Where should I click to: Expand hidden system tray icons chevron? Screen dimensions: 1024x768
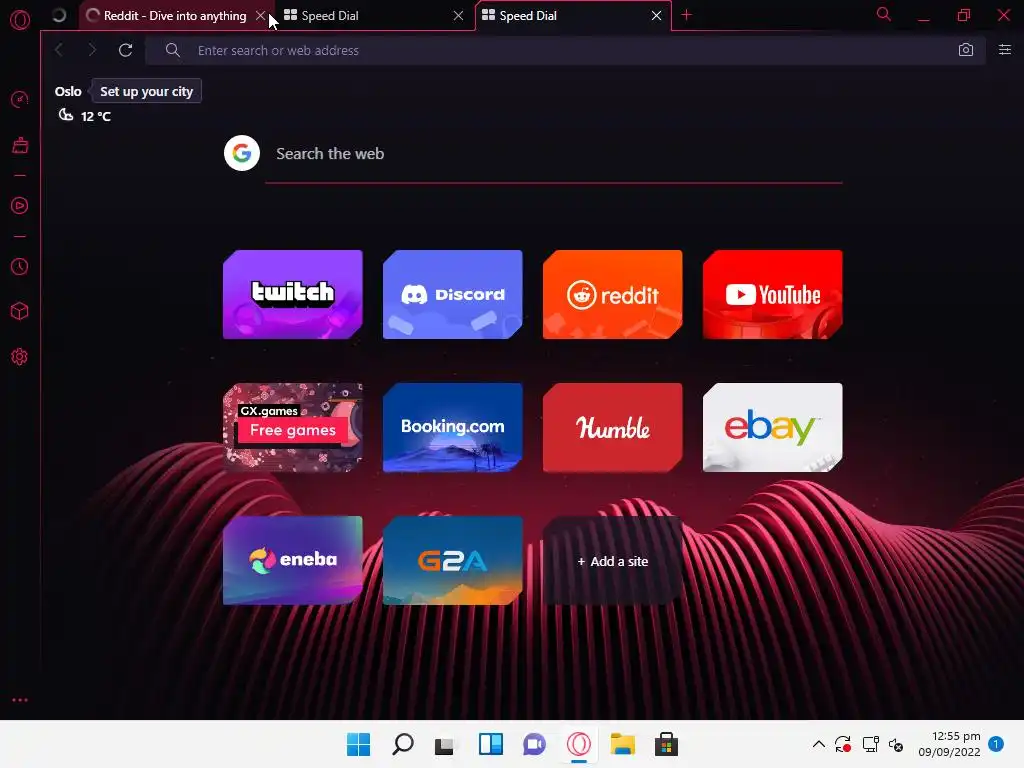tap(818, 744)
